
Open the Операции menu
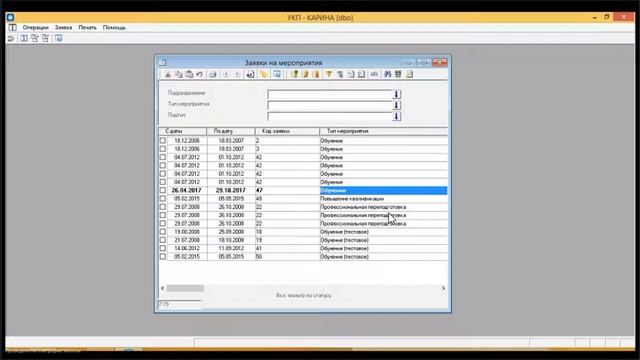(x=36, y=27)
